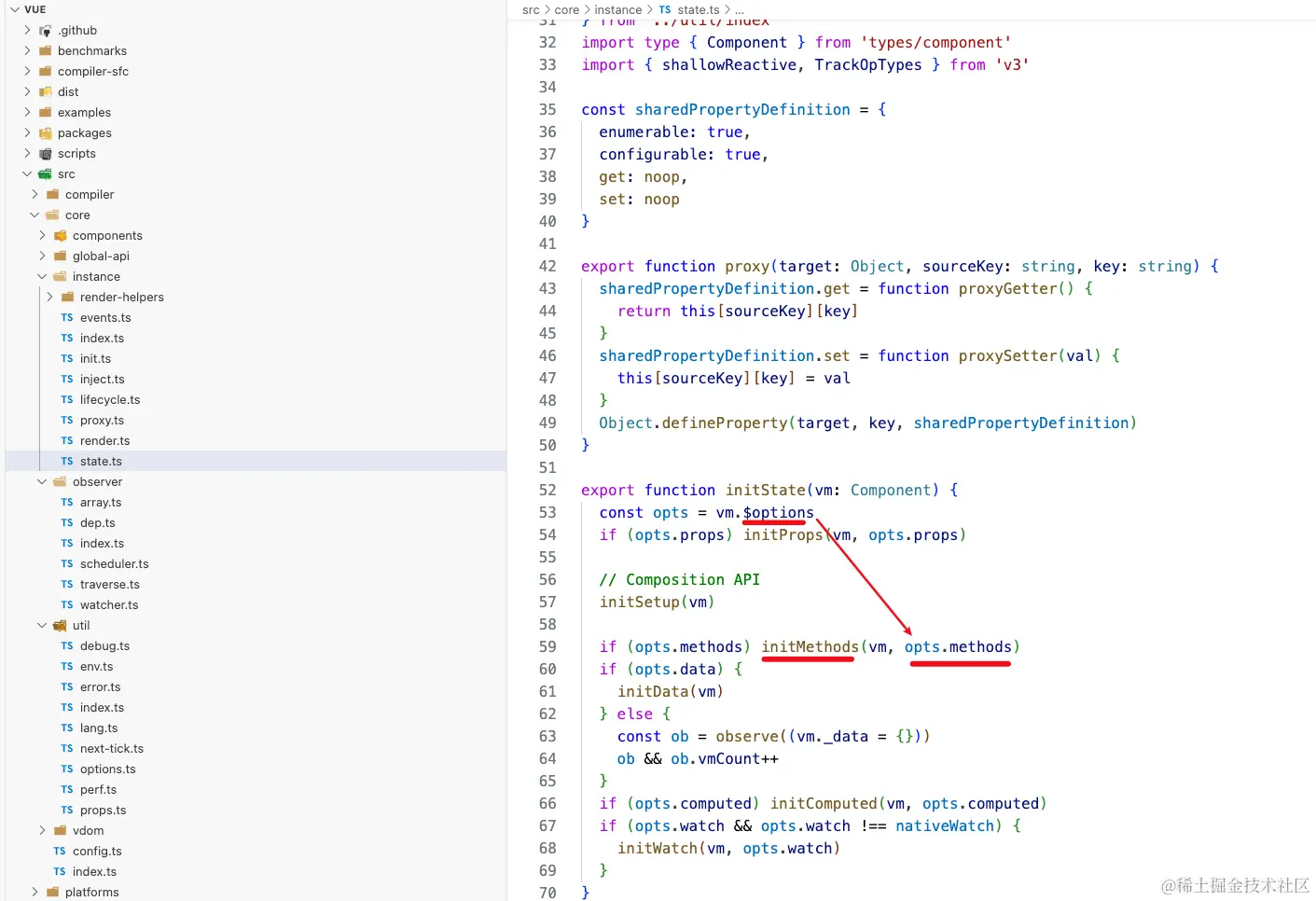Click the proxy function name on line 42
The width and height of the screenshot is (1316, 901).
click(747, 267)
